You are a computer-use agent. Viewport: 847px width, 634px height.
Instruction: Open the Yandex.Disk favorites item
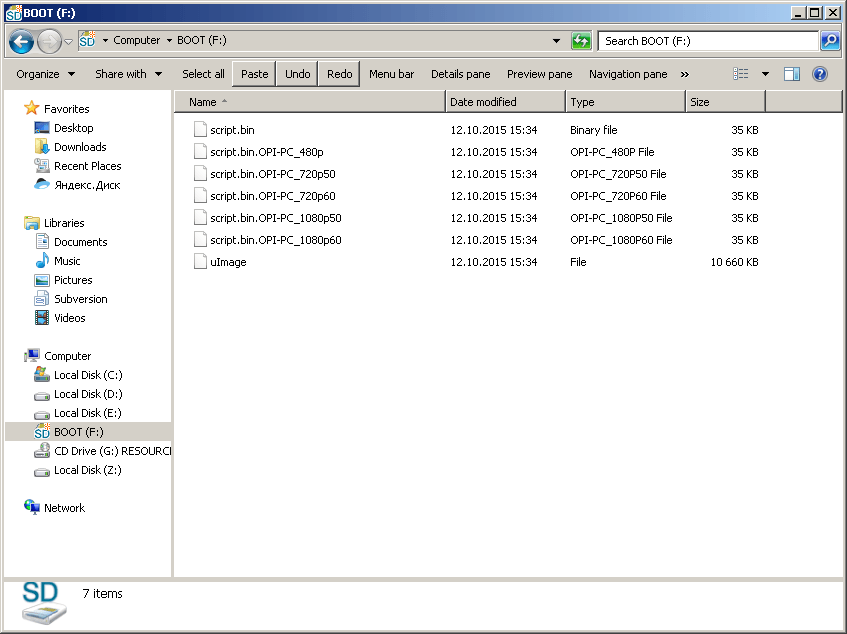(87, 185)
